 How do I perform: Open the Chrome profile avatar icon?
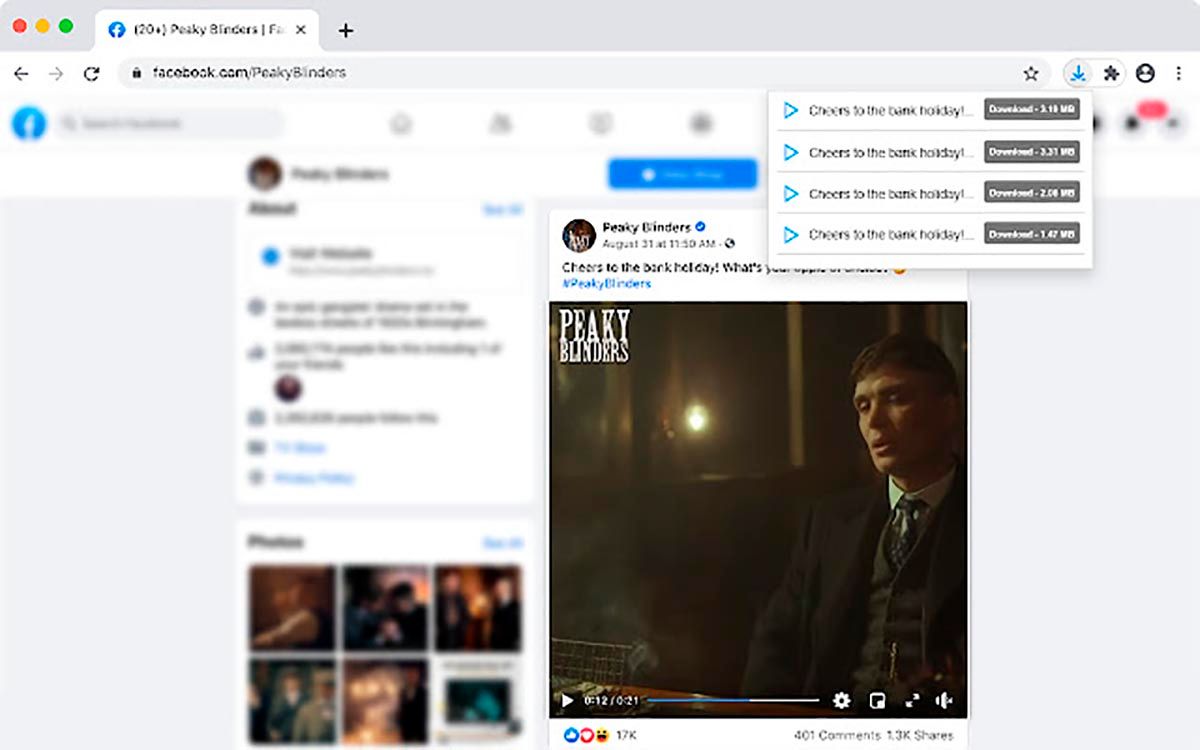[x=1145, y=73]
